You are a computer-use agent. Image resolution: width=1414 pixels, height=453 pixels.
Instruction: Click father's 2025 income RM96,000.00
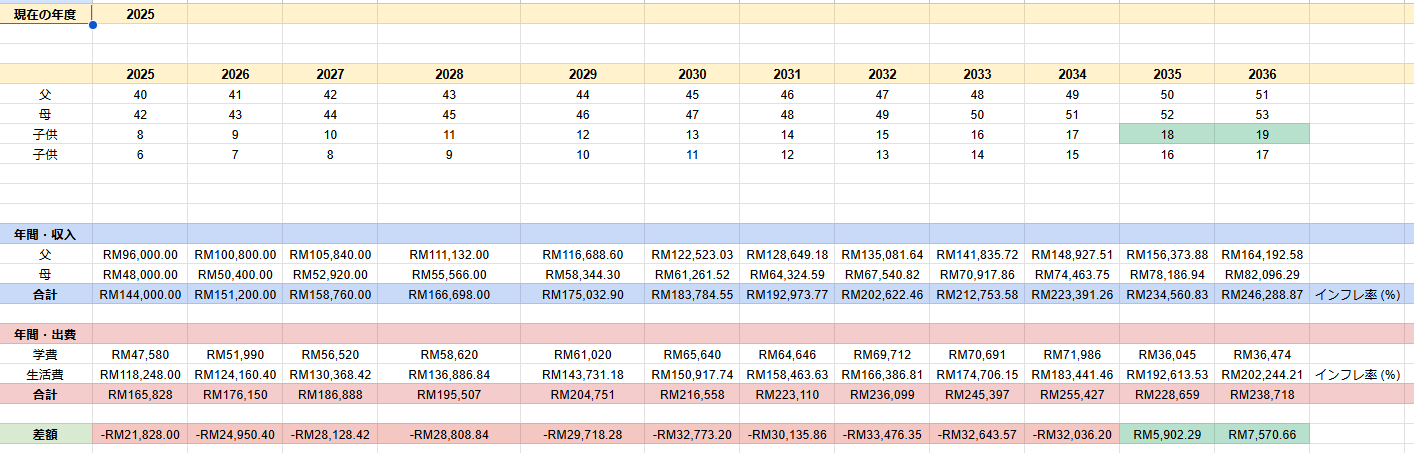[140, 254]
